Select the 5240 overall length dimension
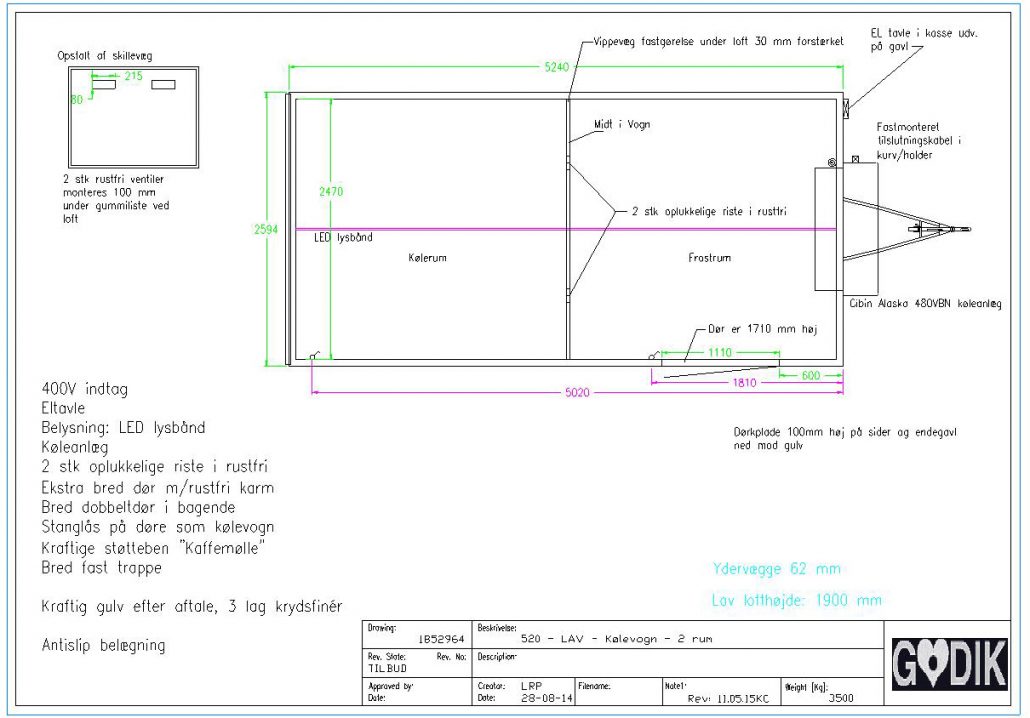This screenshot has height=718, width=1030. point(556,67)
